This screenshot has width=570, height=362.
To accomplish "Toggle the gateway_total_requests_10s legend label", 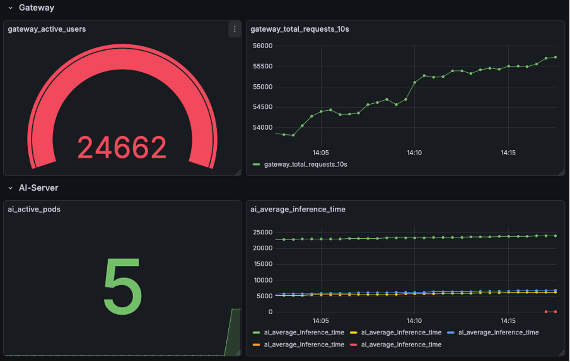I will (306, 165).
